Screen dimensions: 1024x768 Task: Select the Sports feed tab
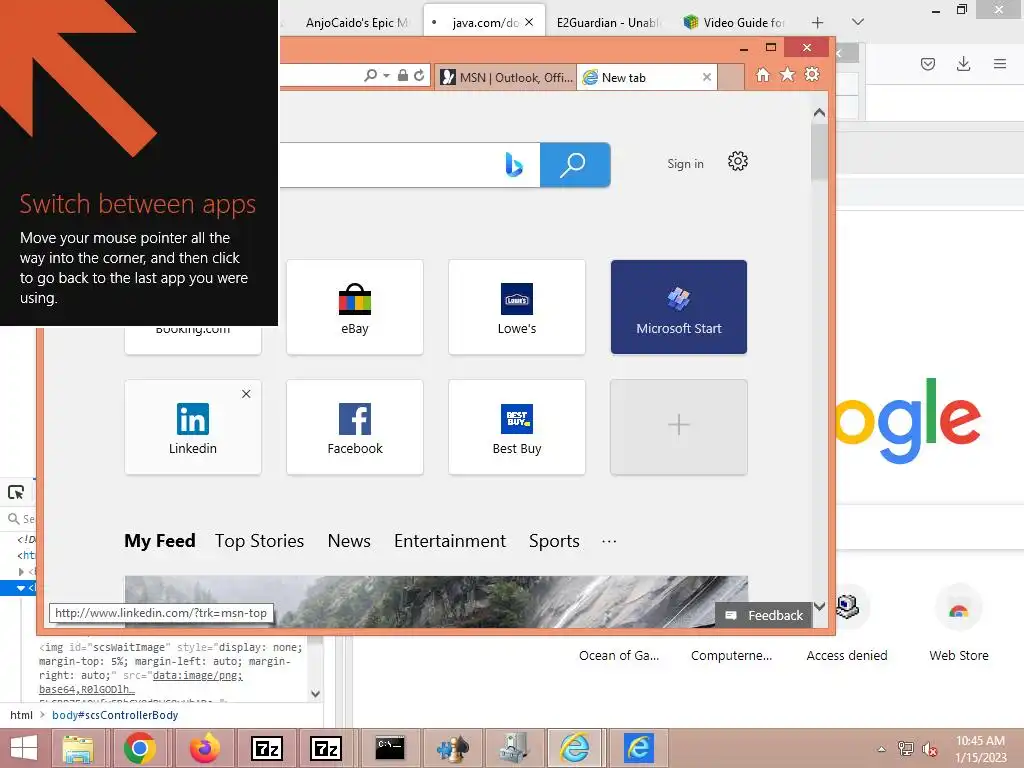554,541
